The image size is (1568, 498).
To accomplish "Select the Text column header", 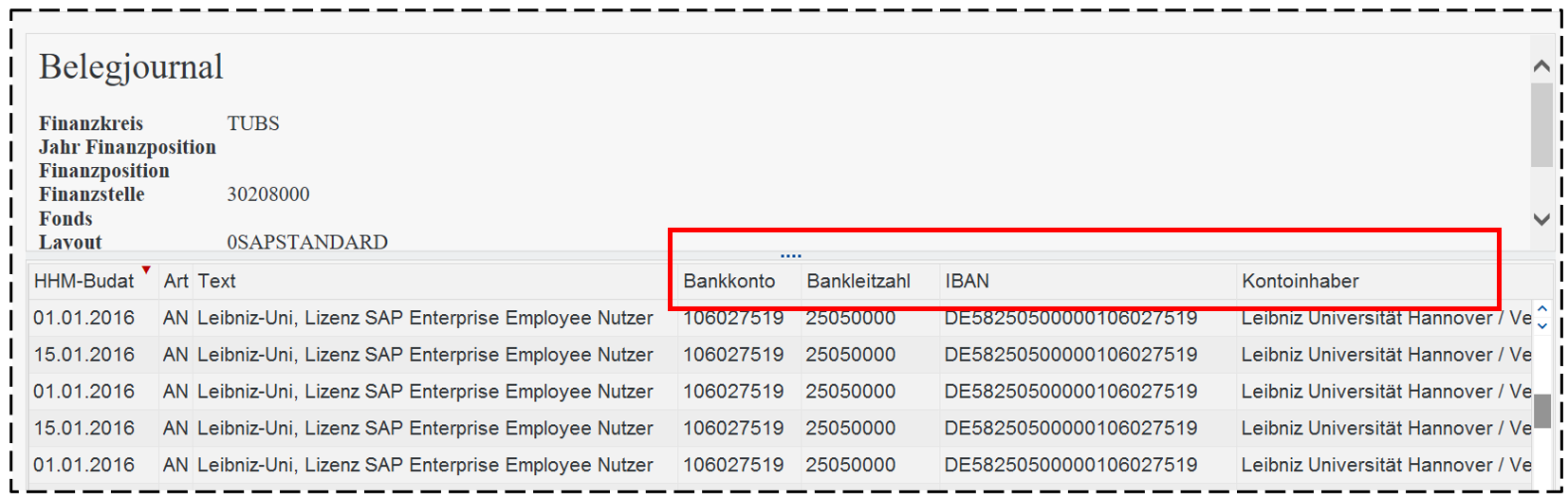I will click(x=217, y=282).
